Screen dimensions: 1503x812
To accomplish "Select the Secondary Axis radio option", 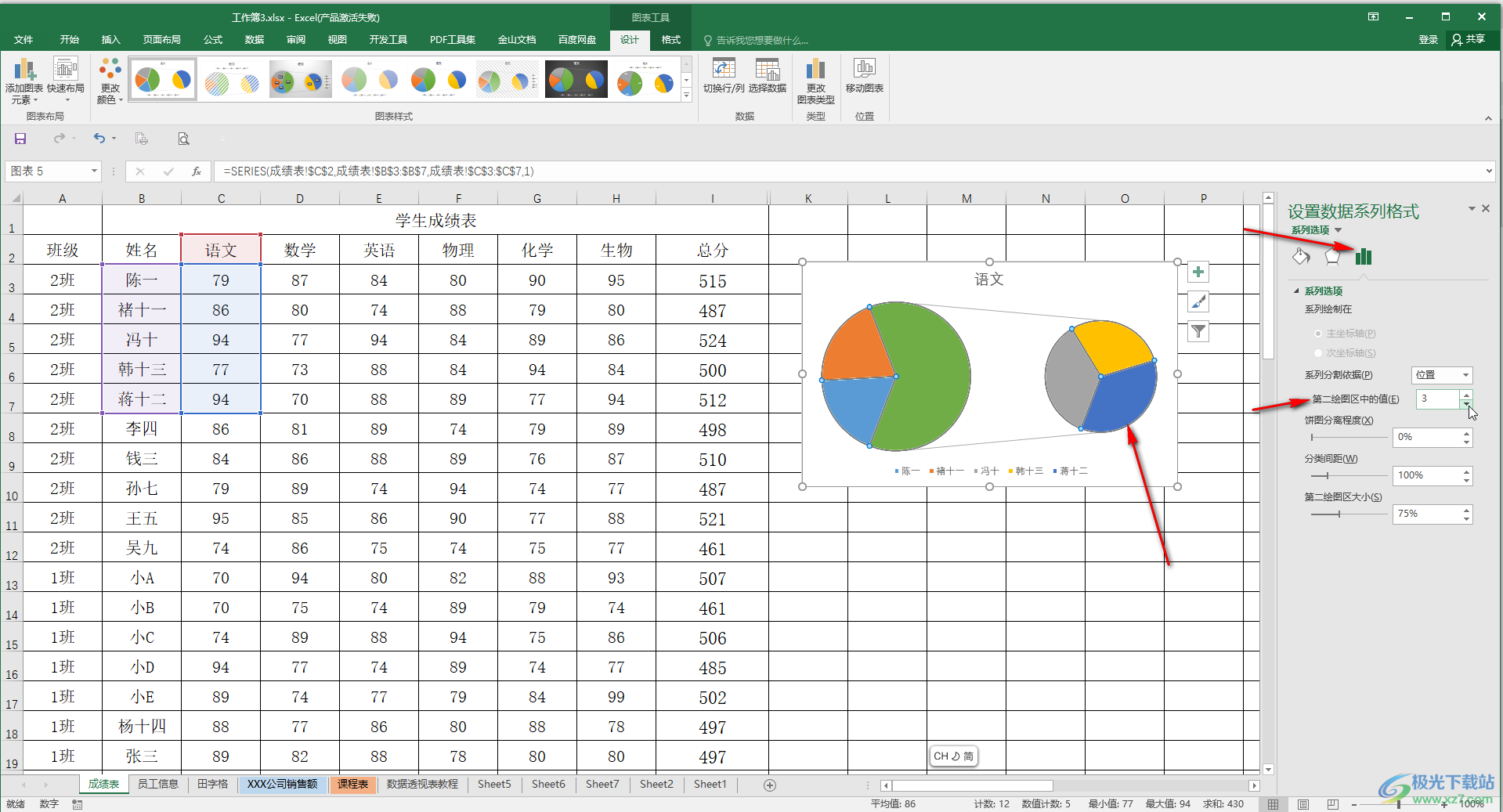I will click(x=1318, y=353).
